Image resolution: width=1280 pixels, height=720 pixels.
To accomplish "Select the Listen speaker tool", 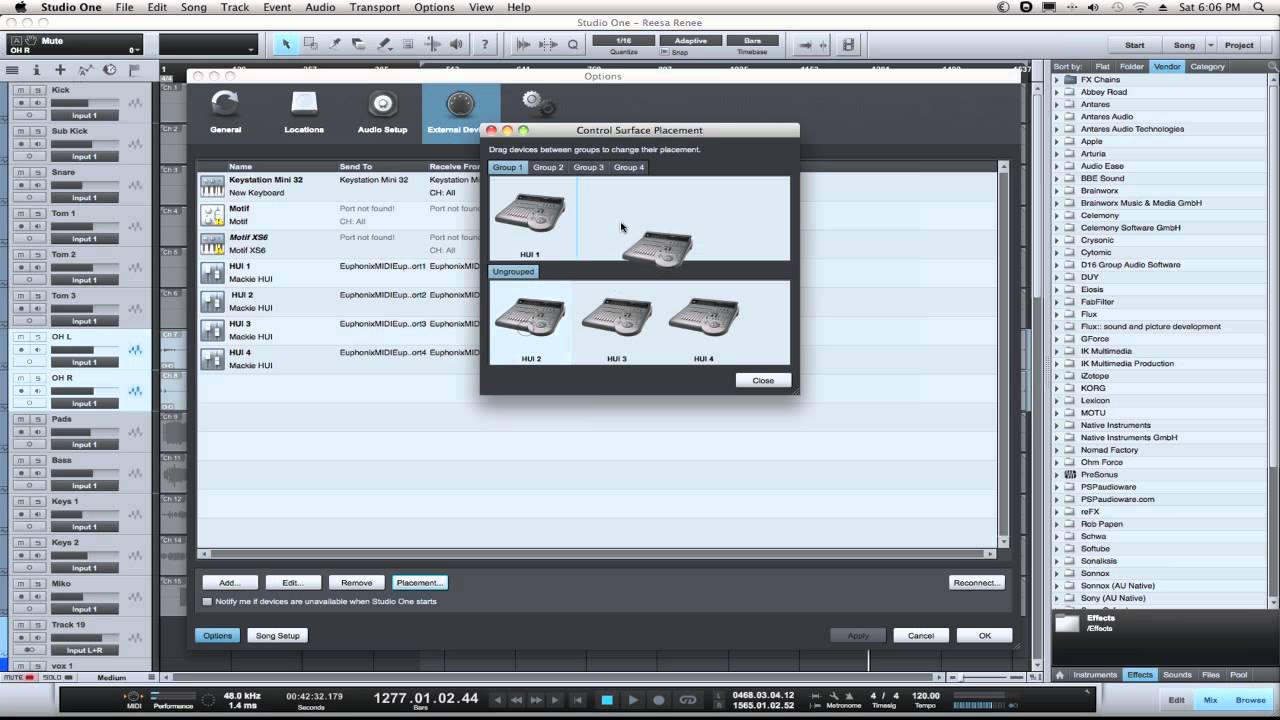I will 456,44.
